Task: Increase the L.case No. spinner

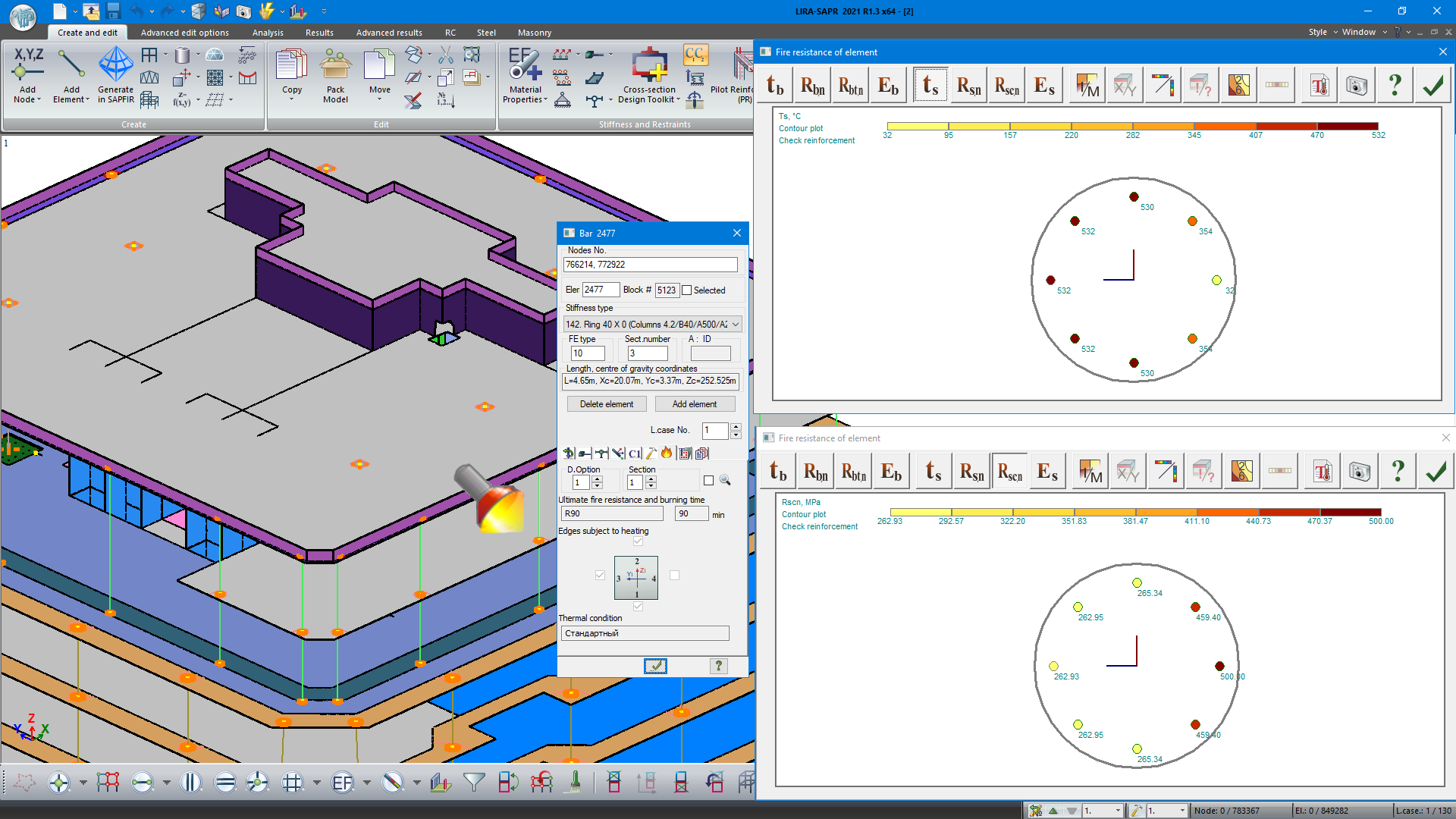Action: tap(736, 427)
